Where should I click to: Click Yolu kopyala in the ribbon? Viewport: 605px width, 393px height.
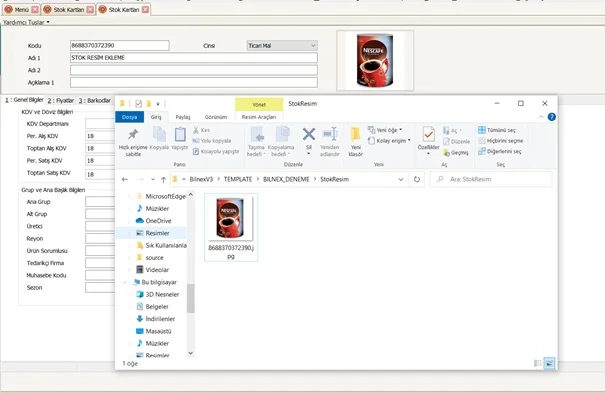coord(212,141)
